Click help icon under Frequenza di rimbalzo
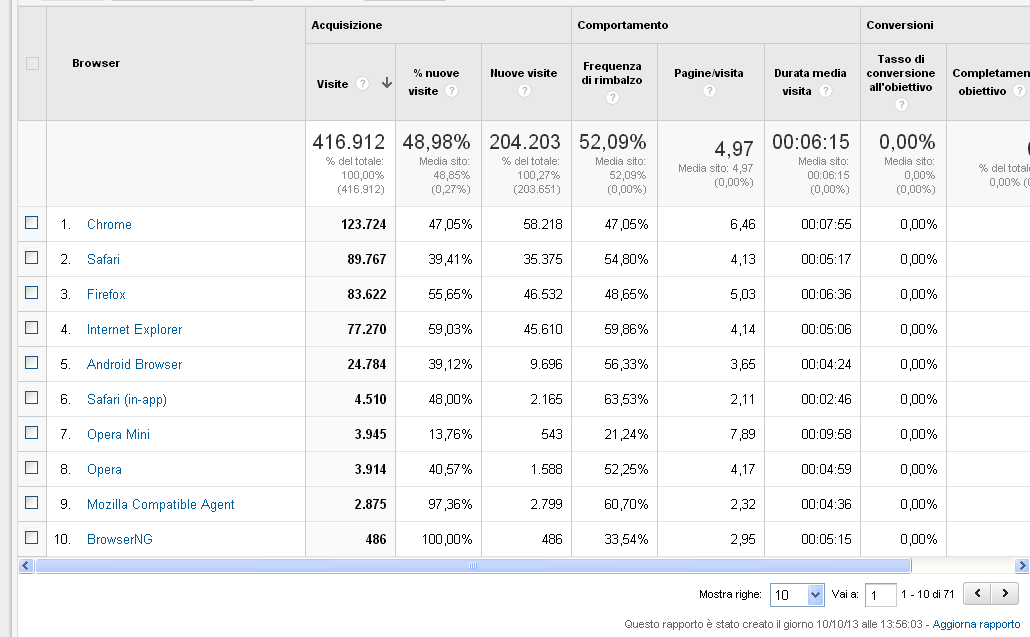The height and width of the screenshot is (637, 1030). point(612,98)
